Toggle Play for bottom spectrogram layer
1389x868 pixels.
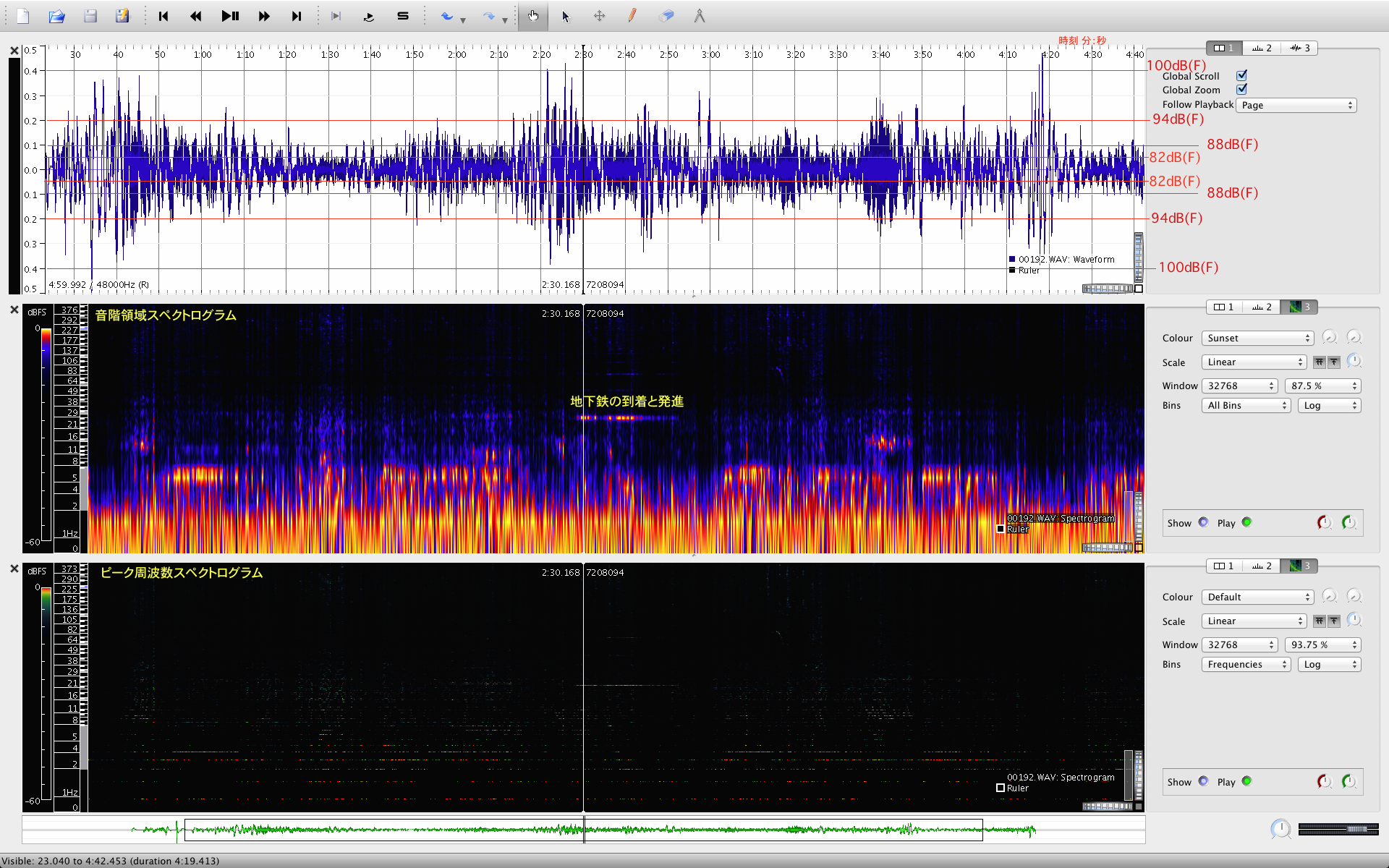pos(1246,781)
